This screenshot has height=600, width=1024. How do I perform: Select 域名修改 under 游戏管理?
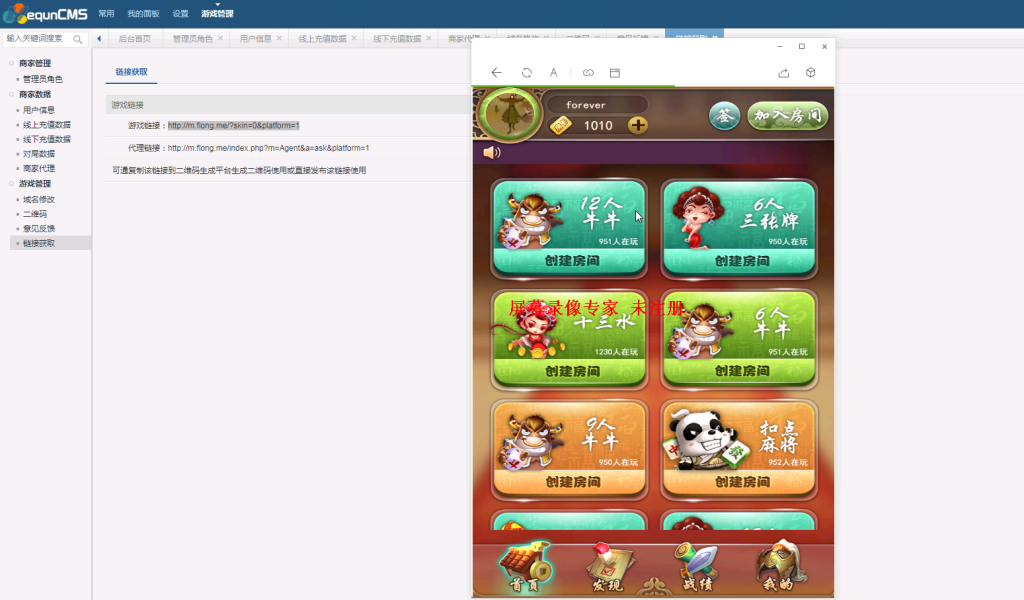(40, 198)
